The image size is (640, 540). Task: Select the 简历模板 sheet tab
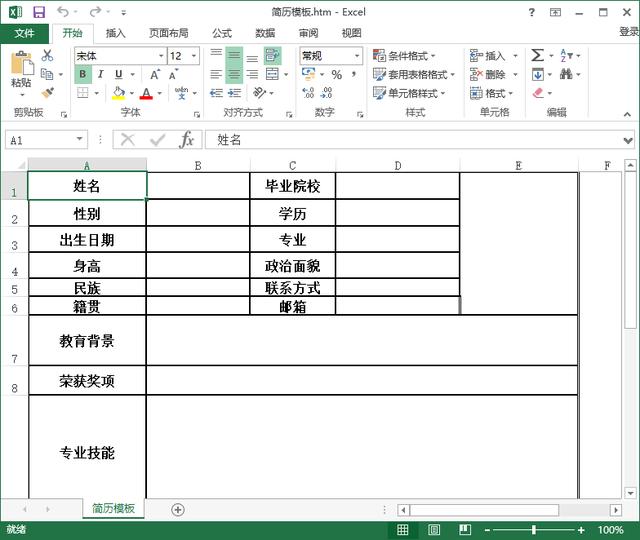tap(113, 508)
